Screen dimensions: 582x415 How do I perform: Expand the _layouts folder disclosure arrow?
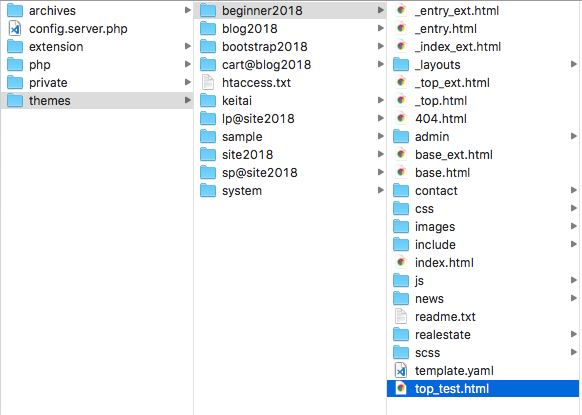pos(574,64)
